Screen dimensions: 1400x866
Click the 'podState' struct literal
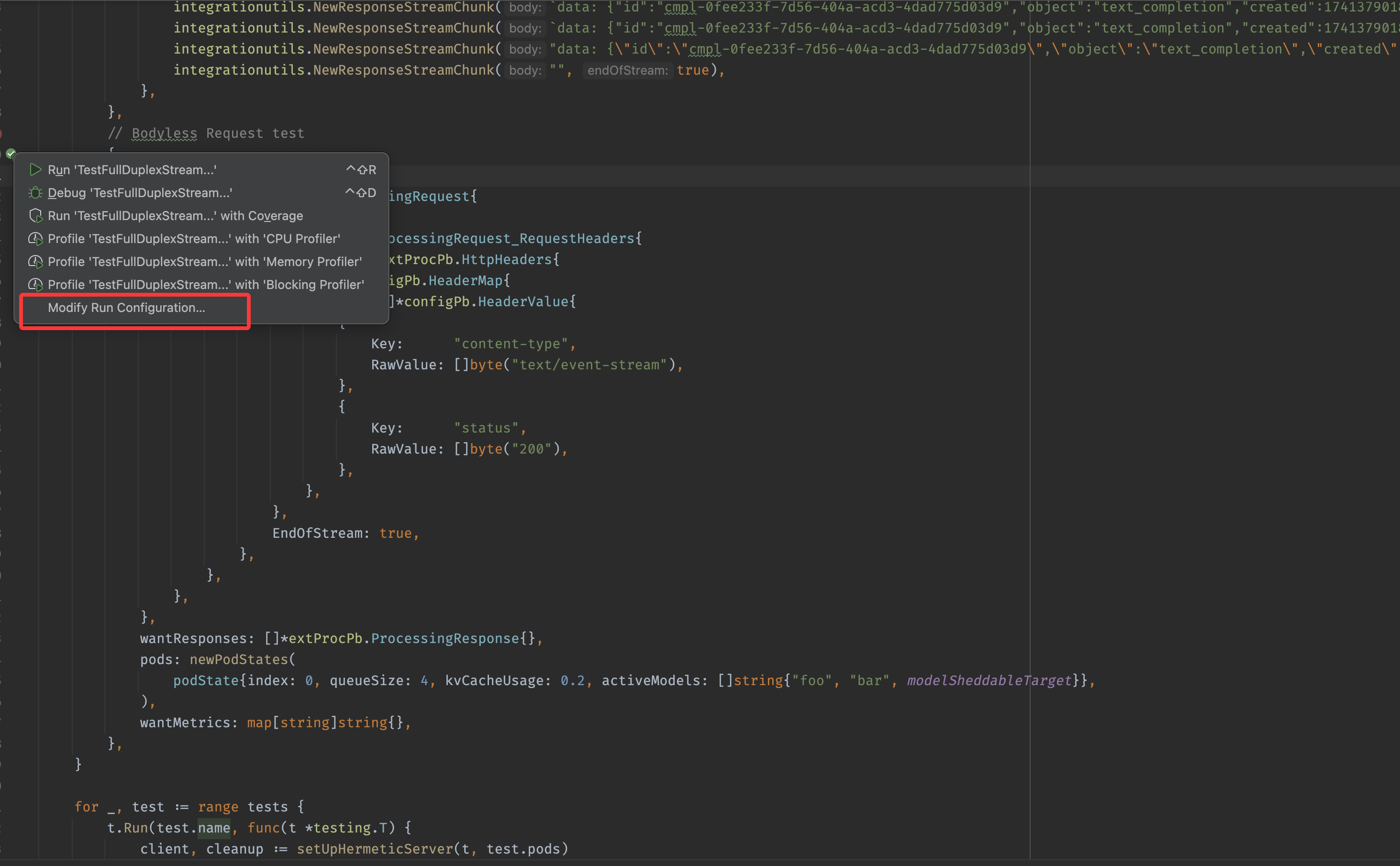pos(206,680)
